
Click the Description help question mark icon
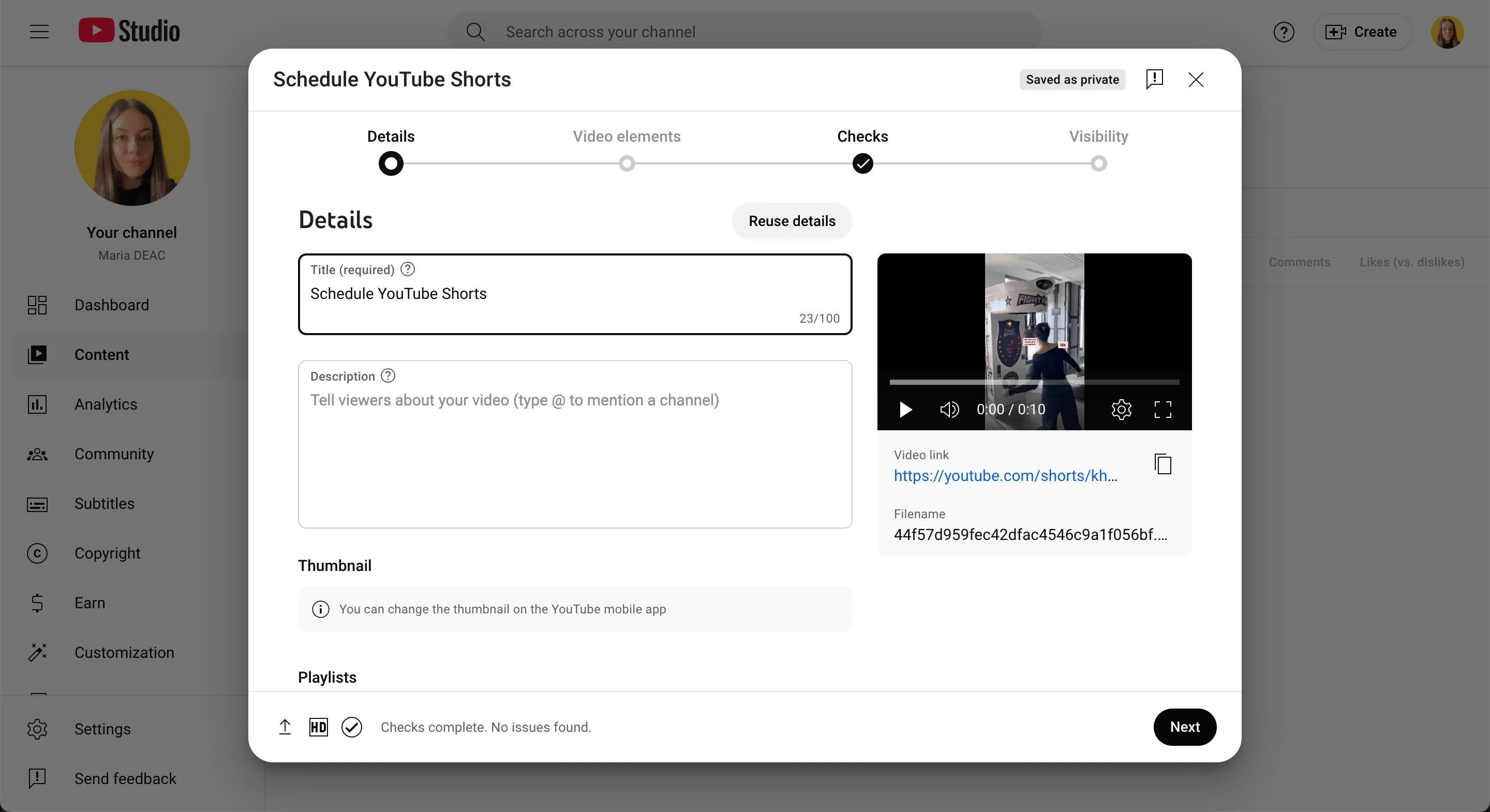(x=388, y=376)
